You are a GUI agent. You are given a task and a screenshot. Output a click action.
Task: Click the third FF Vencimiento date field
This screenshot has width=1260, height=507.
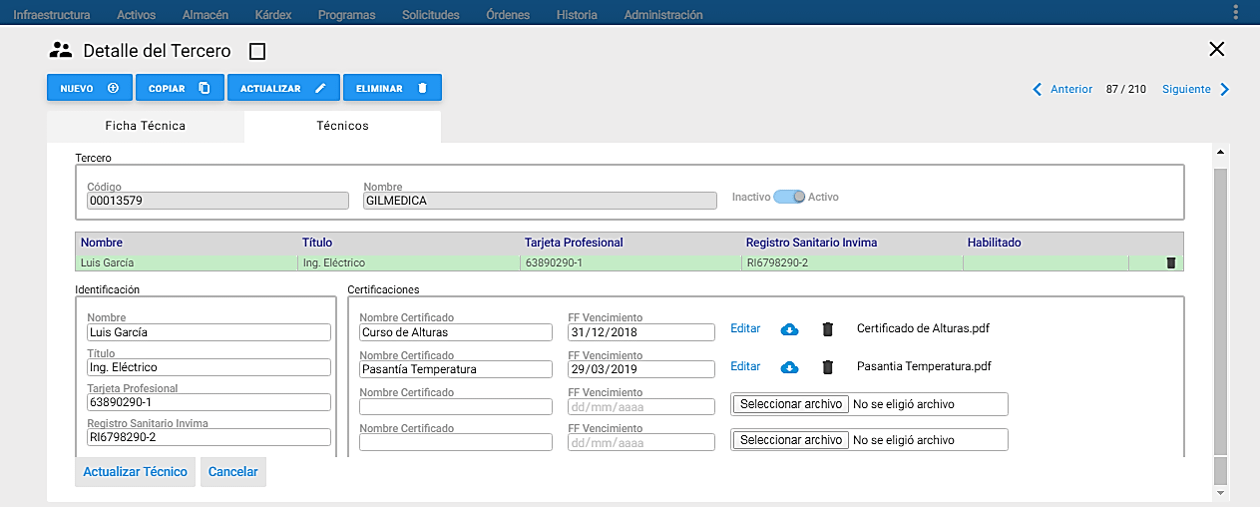(x=641, y=406)
